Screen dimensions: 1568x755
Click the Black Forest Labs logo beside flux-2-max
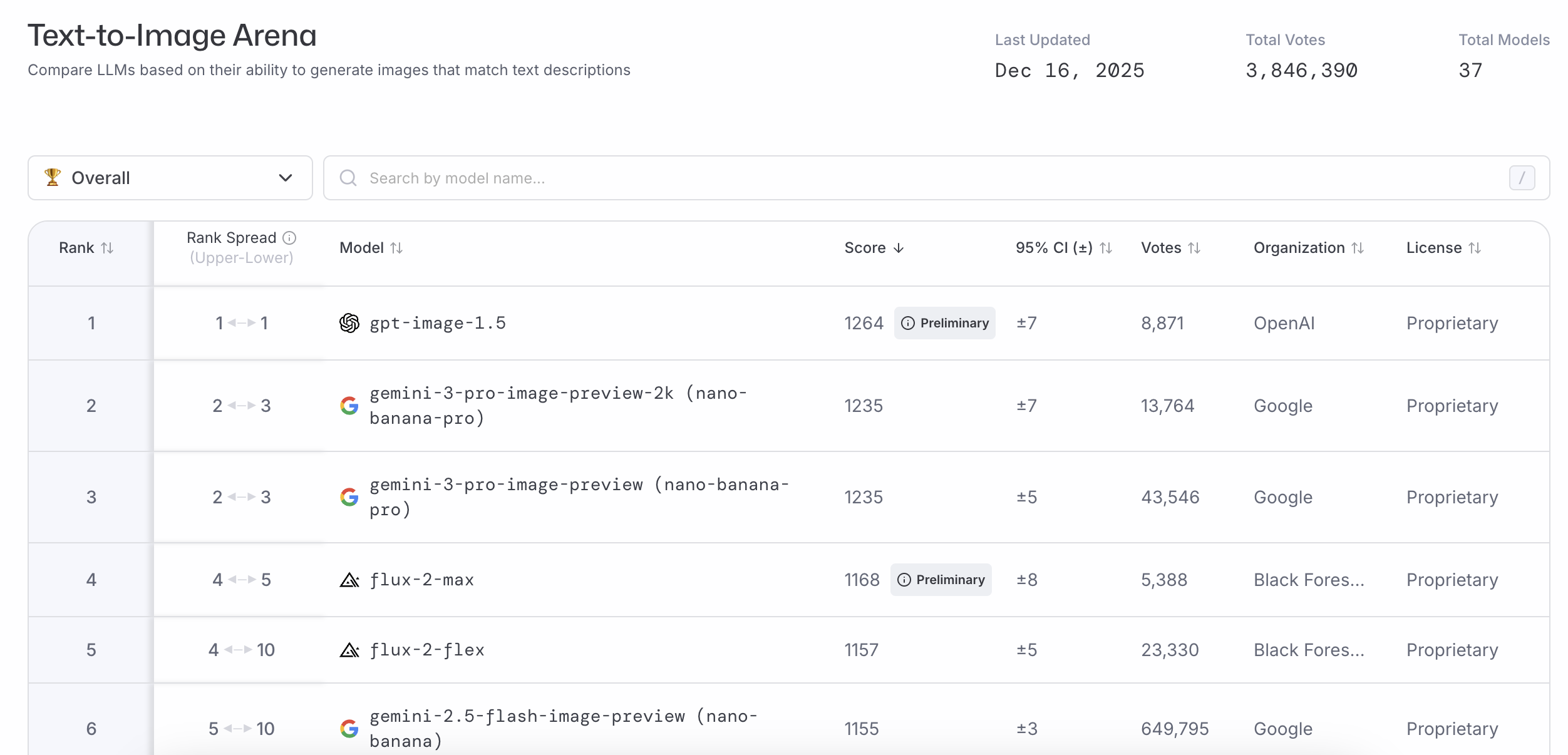pos(349,580)
